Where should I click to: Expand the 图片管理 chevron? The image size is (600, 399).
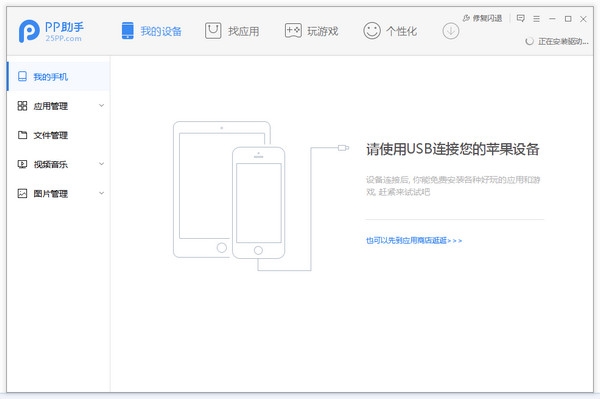tap(101, 193)
